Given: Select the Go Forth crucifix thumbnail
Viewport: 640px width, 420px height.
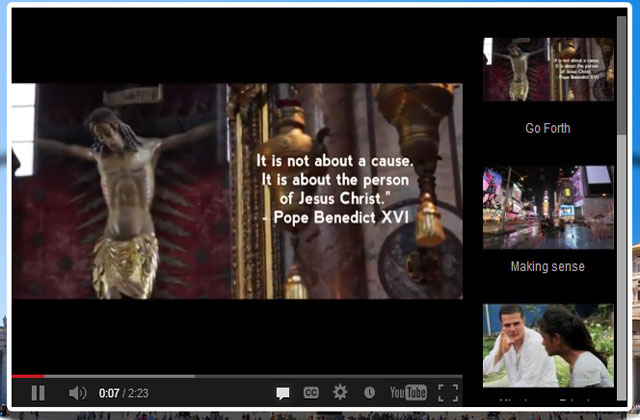Looking at the screenshot, I should pos(548,69).
